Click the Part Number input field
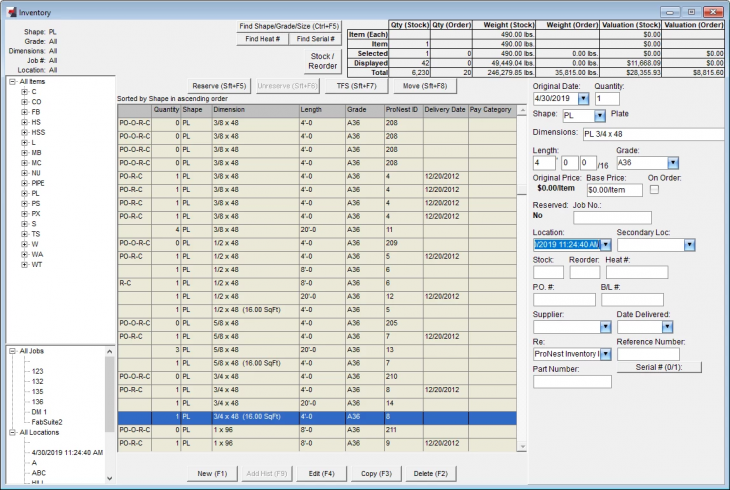The width and height of the screenshot is (730, 490). tap(572, 382)
